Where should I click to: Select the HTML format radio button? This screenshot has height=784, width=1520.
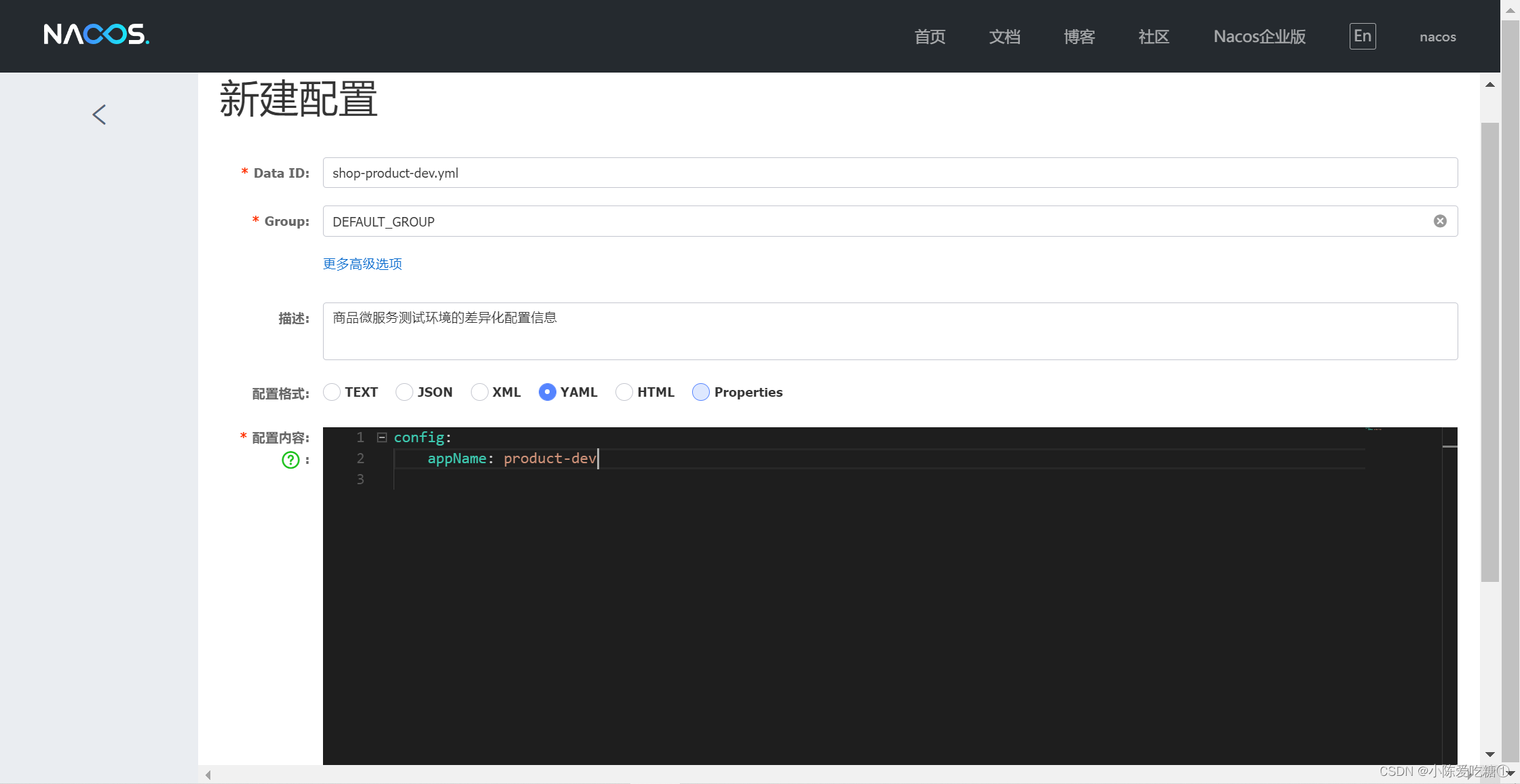click(x=624, y=392)
